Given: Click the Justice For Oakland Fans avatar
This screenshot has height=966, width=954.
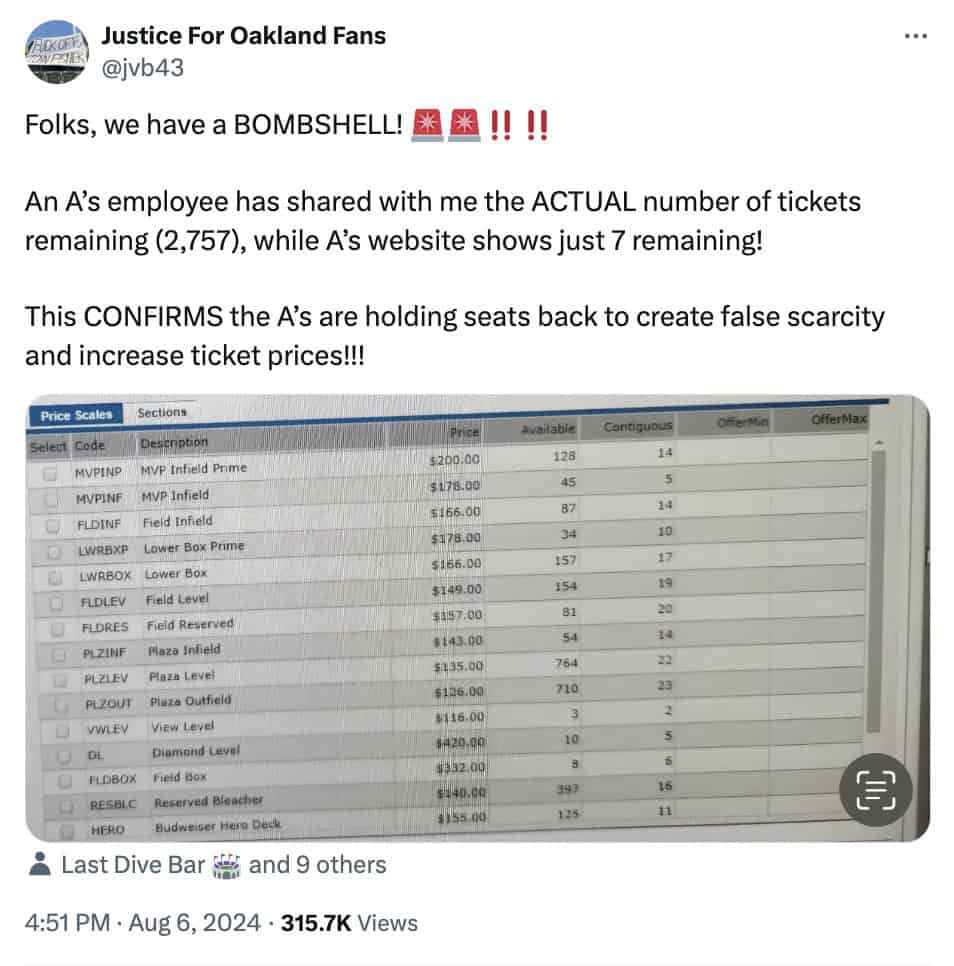Looking at the screenshot, I should tap(55, 51).
